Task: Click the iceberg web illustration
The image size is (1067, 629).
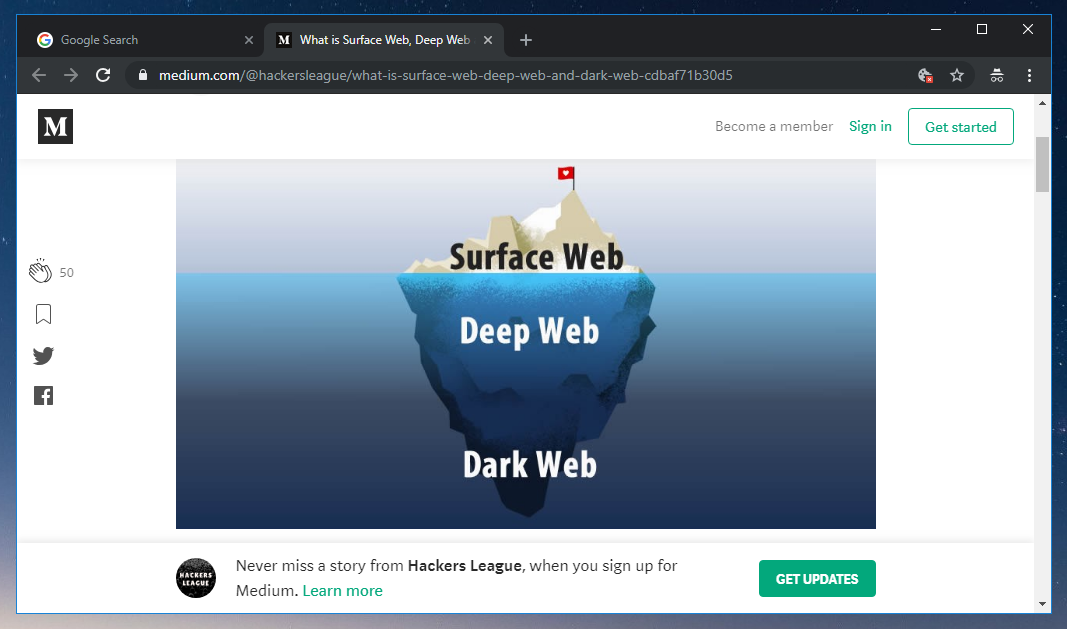Action: click(525, 344)
